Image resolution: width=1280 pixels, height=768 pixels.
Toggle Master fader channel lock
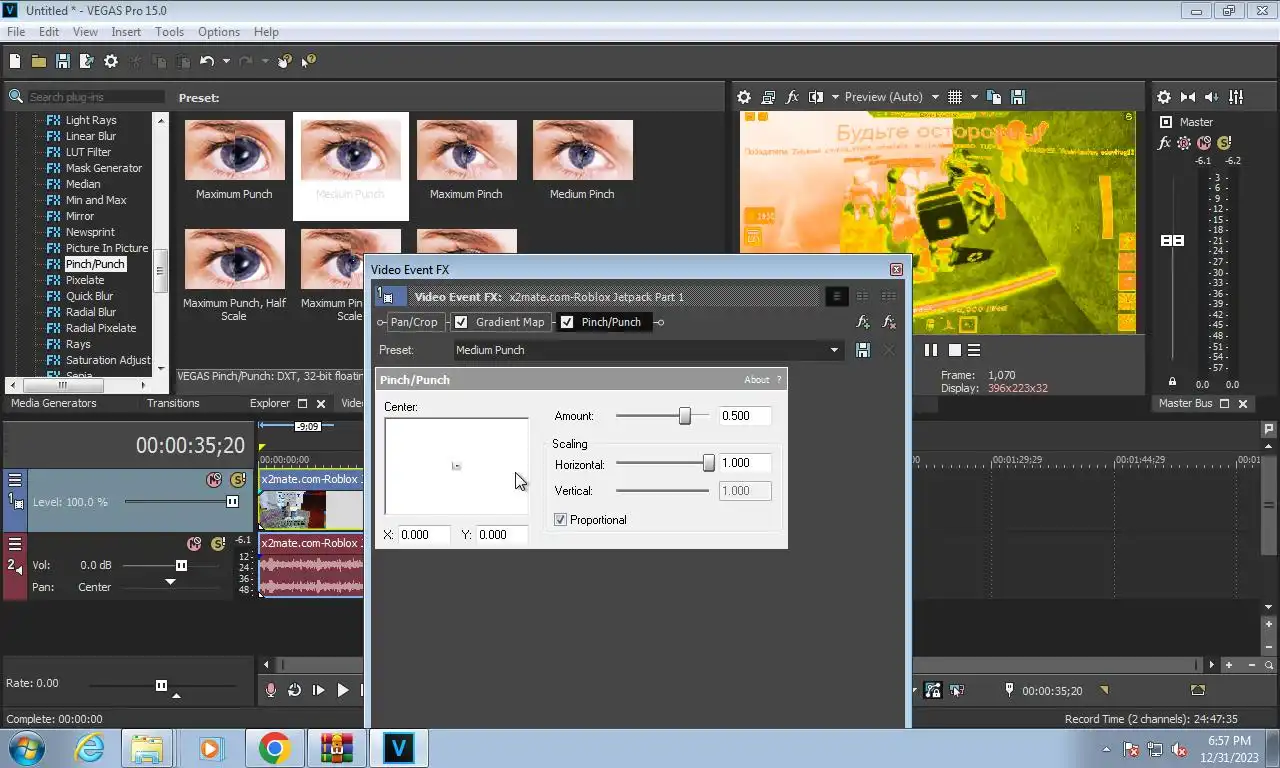(x=1172, y=382)
